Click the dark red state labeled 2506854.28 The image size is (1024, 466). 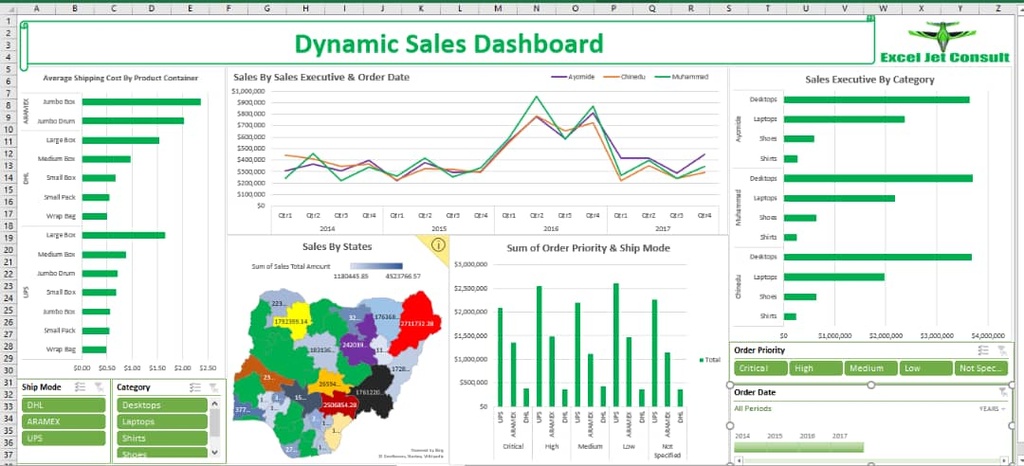338,405
